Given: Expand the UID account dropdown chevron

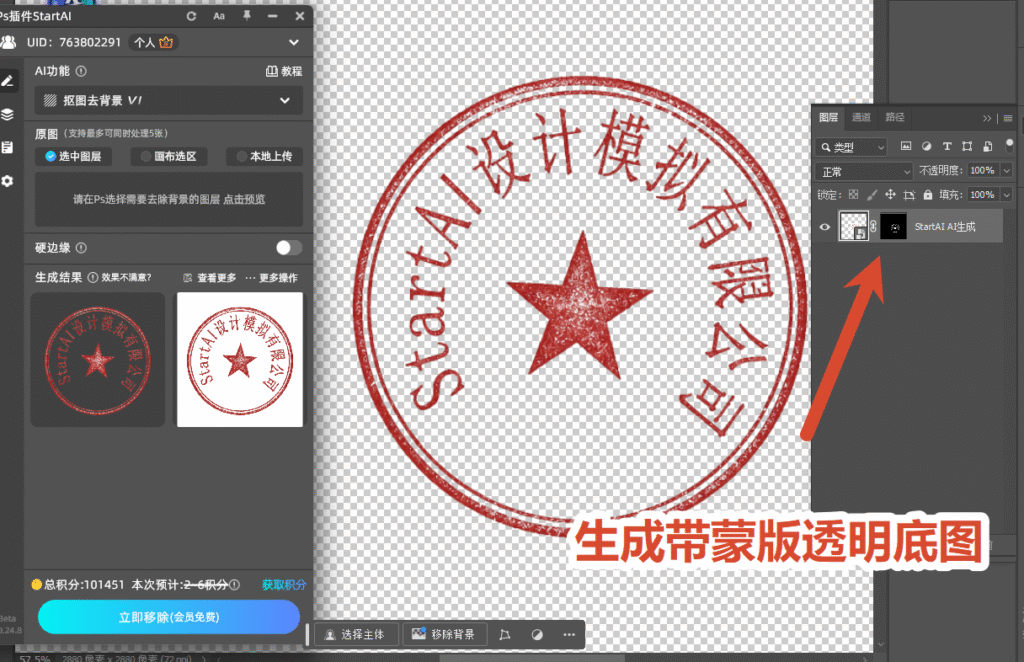Looking at the screenshot, I should point(294,42).
